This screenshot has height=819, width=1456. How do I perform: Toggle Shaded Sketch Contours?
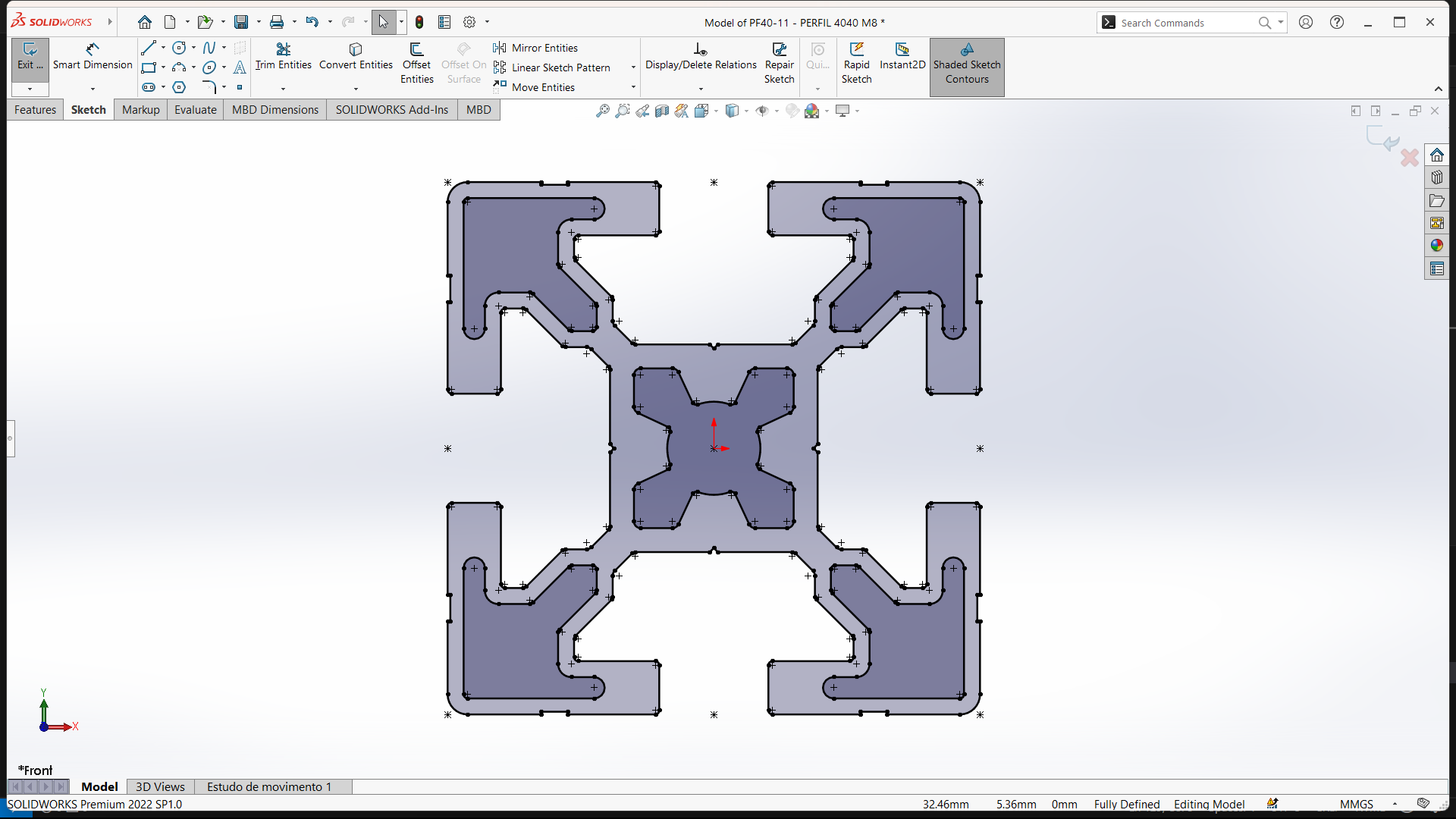[x=967, y=67]
